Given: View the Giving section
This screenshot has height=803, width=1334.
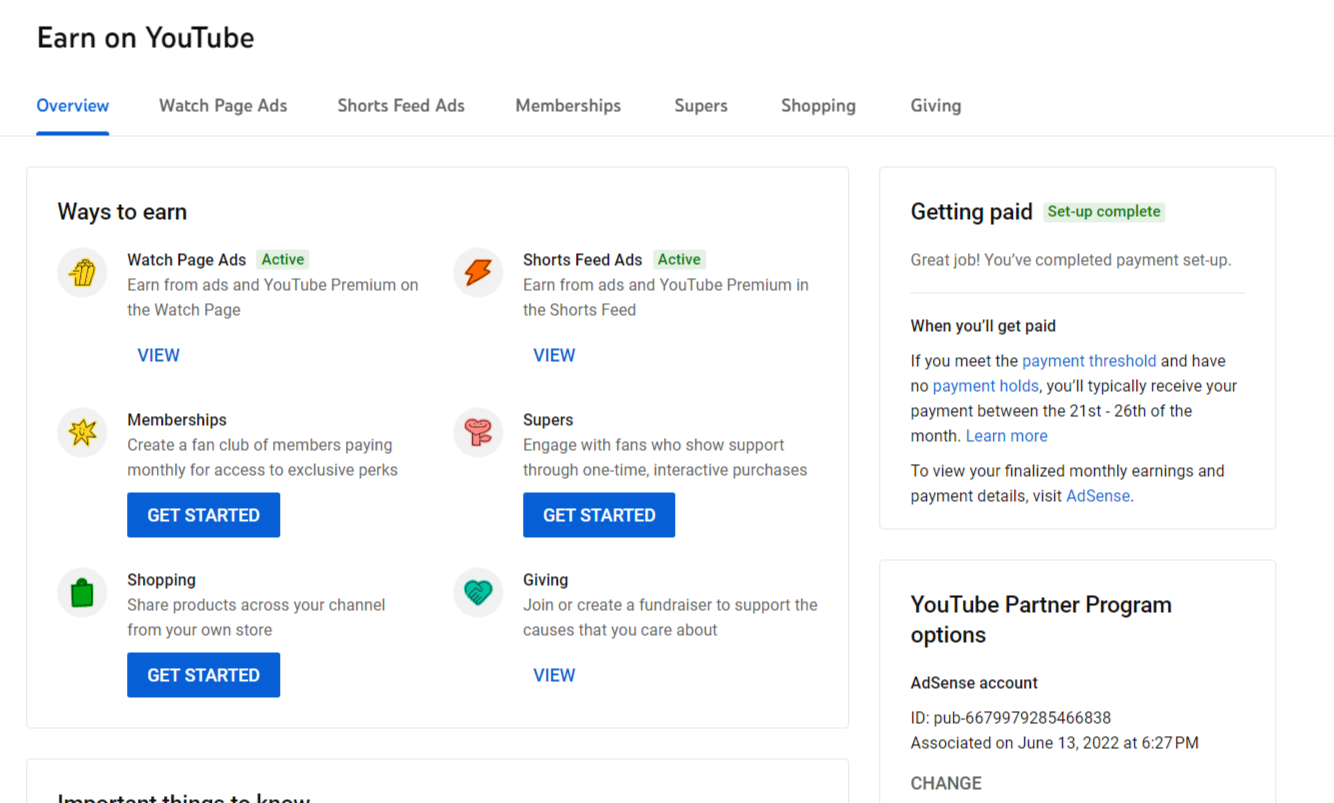Looking at the screenshot, I should click(554, 675).
